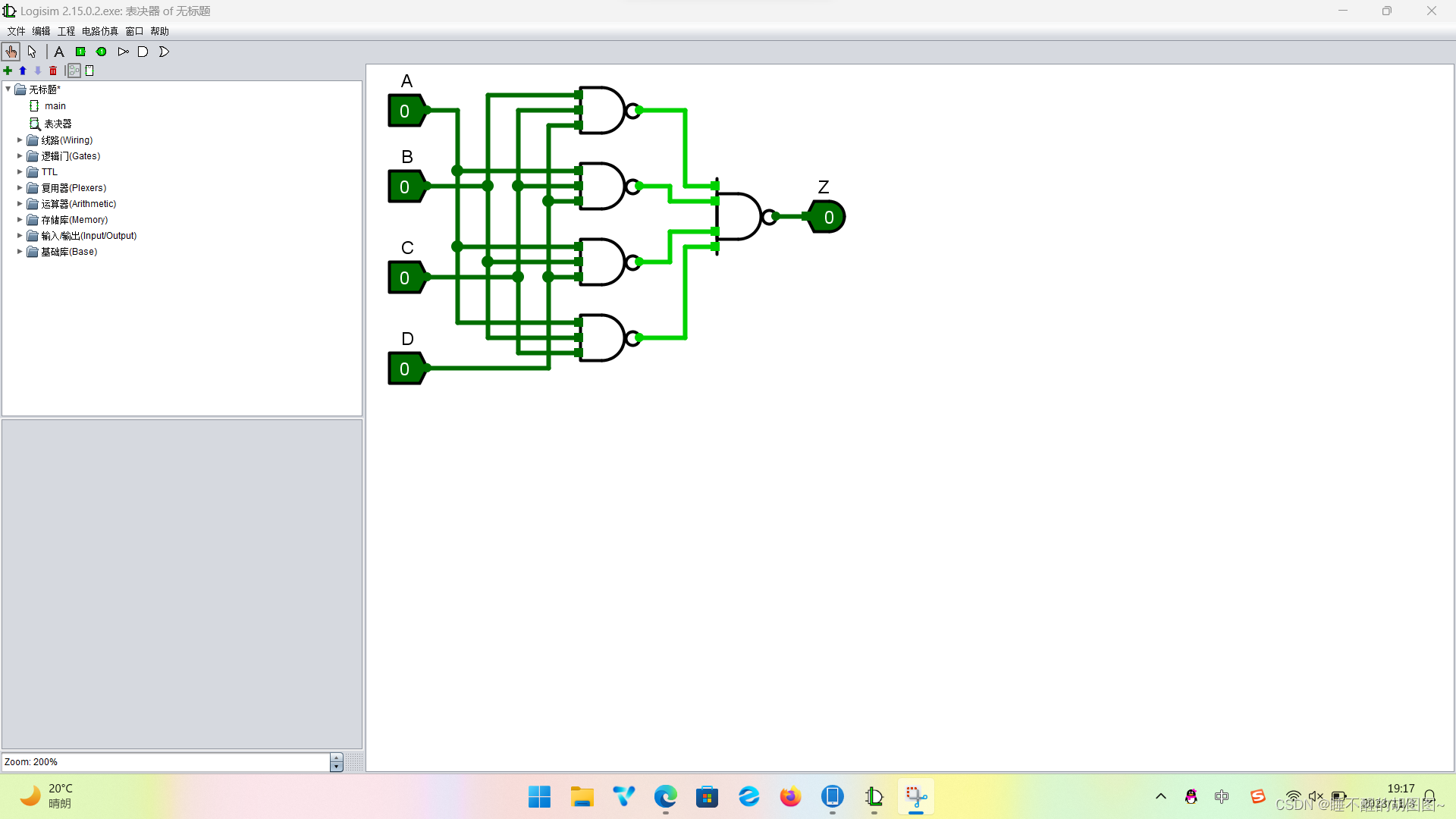Image resolution: width=1456 pixels, height=819 pixels.
Task: Select the Poke (hand) tool
Action: (11, 52)
